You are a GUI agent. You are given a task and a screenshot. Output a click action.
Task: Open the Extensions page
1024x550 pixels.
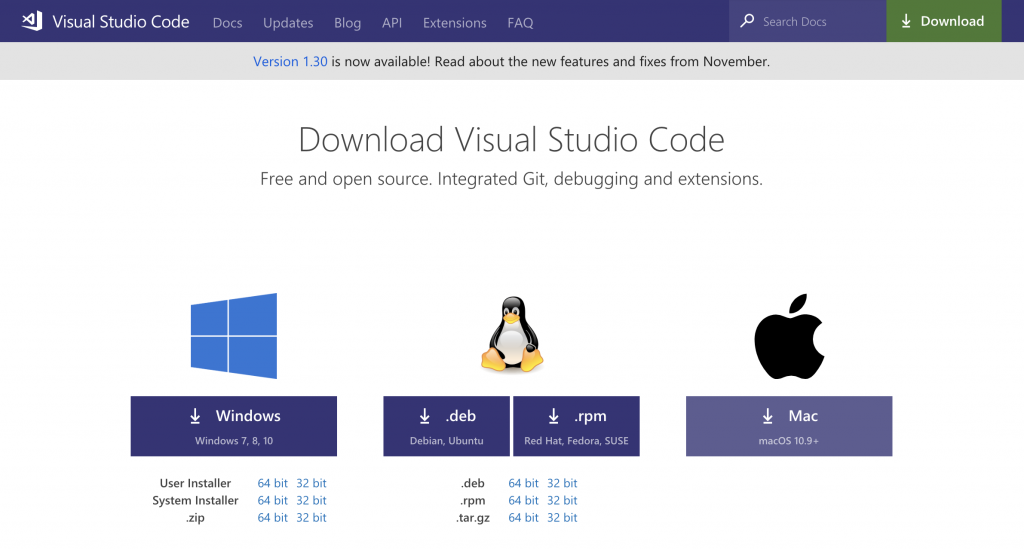[455, 22]
